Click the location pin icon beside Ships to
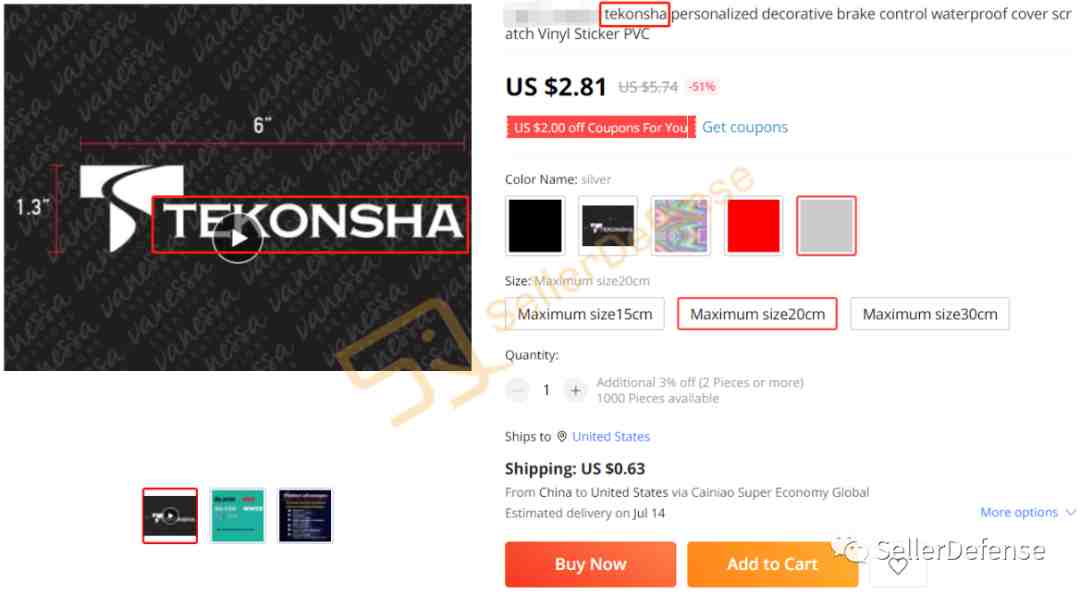This screenshot has width=1080, height=594. pyautogui.click(x=562, y=437)
